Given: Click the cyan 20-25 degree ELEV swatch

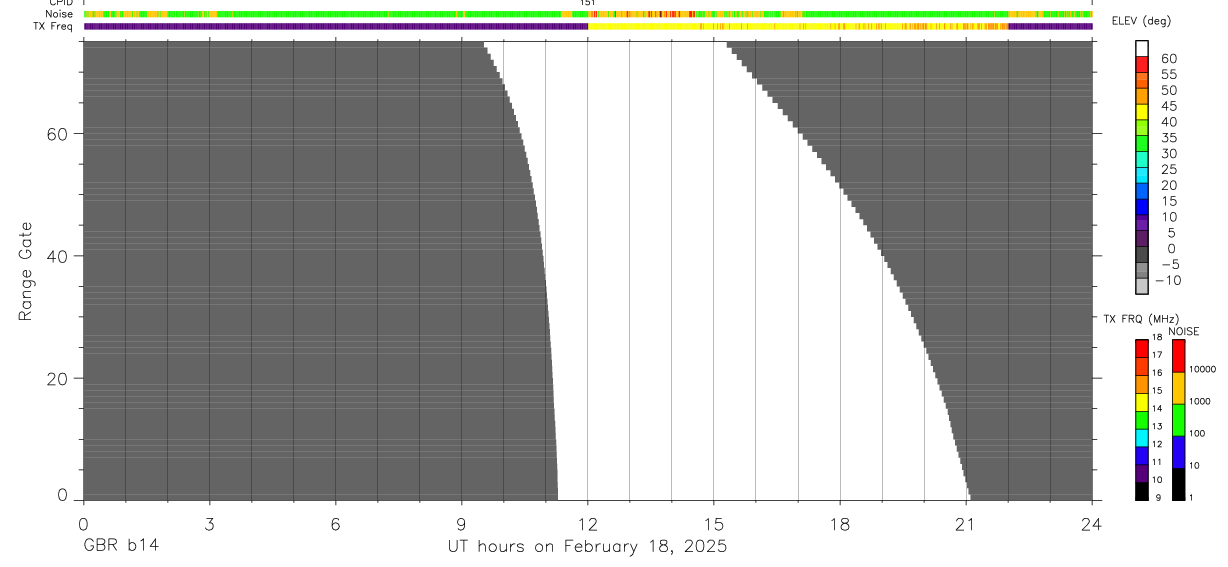Looking at the screenshot, I should [1142, 177].
